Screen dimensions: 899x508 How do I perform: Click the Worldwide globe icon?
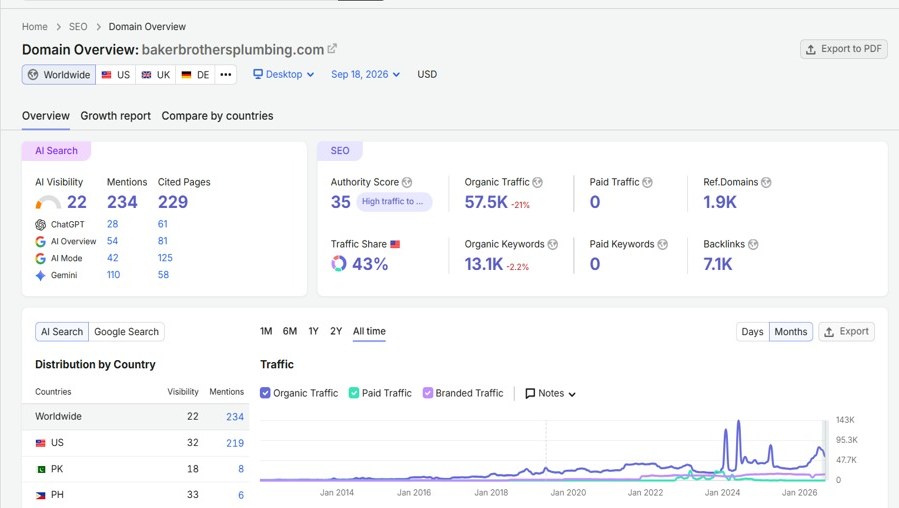click(x=33, y=75)
